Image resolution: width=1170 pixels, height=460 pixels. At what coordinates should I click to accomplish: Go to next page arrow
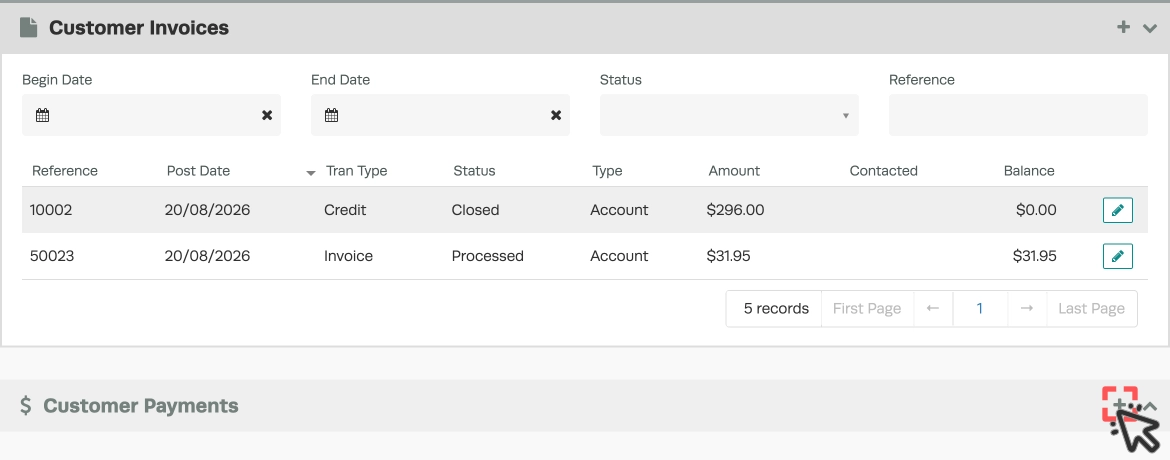pyautogui.click(x=1027, y=308)
